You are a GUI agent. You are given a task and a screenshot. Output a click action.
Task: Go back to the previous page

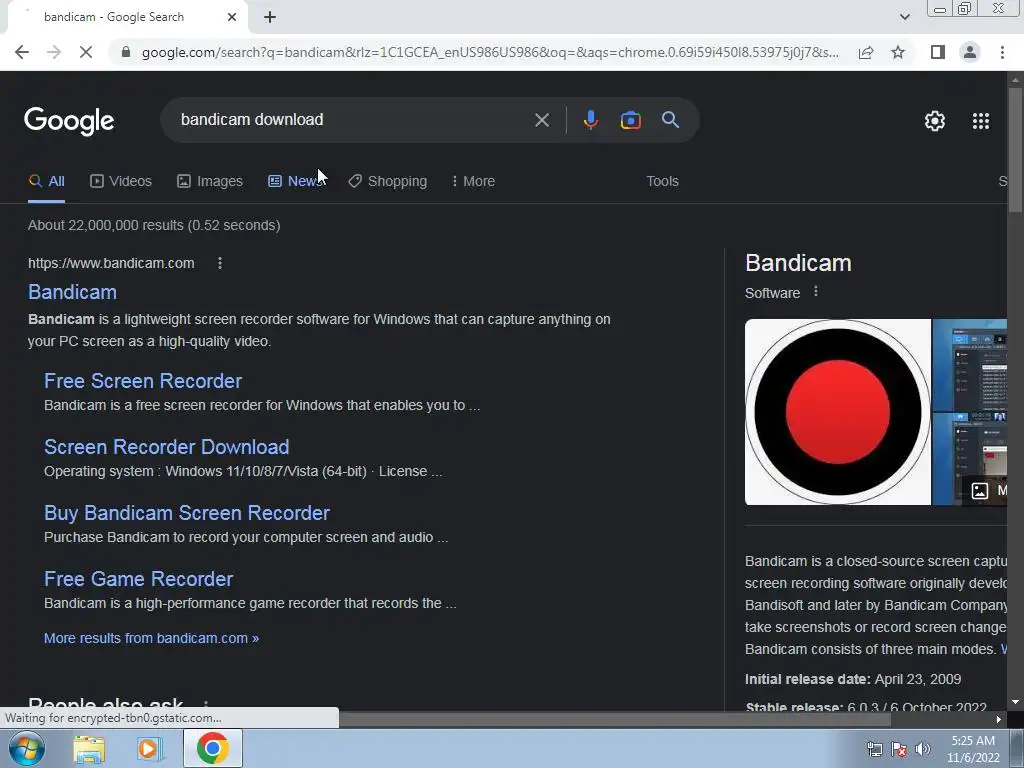tap(22, 52)
